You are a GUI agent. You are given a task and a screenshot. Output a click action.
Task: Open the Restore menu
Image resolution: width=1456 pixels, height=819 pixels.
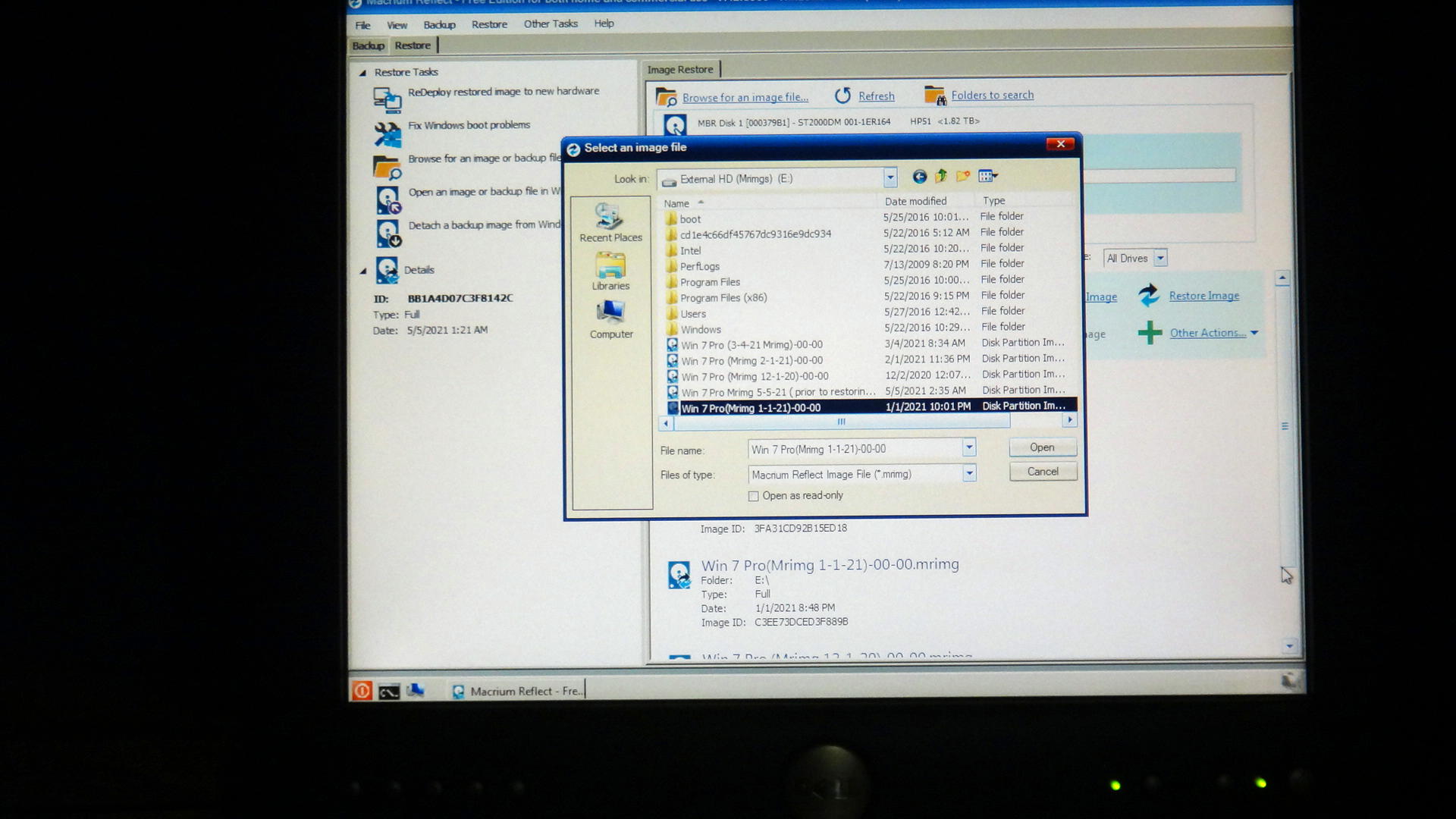tap(489, 24)
